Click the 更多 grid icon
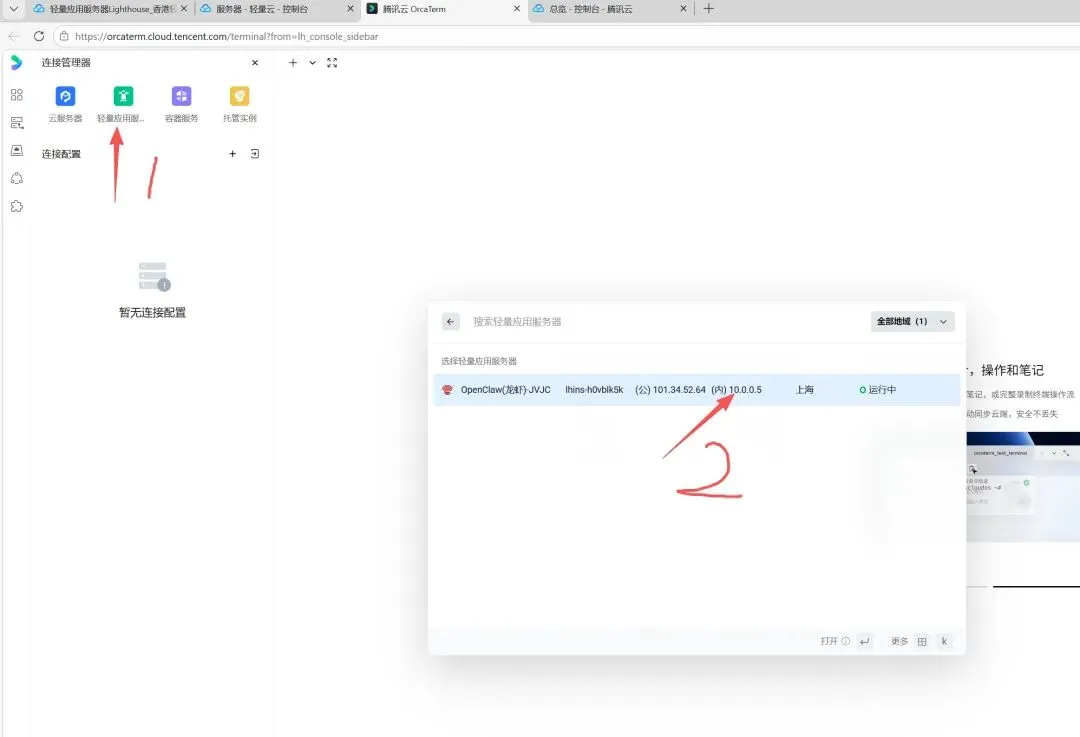Screen dimensions: 1080x737 (x=922, y=641)
